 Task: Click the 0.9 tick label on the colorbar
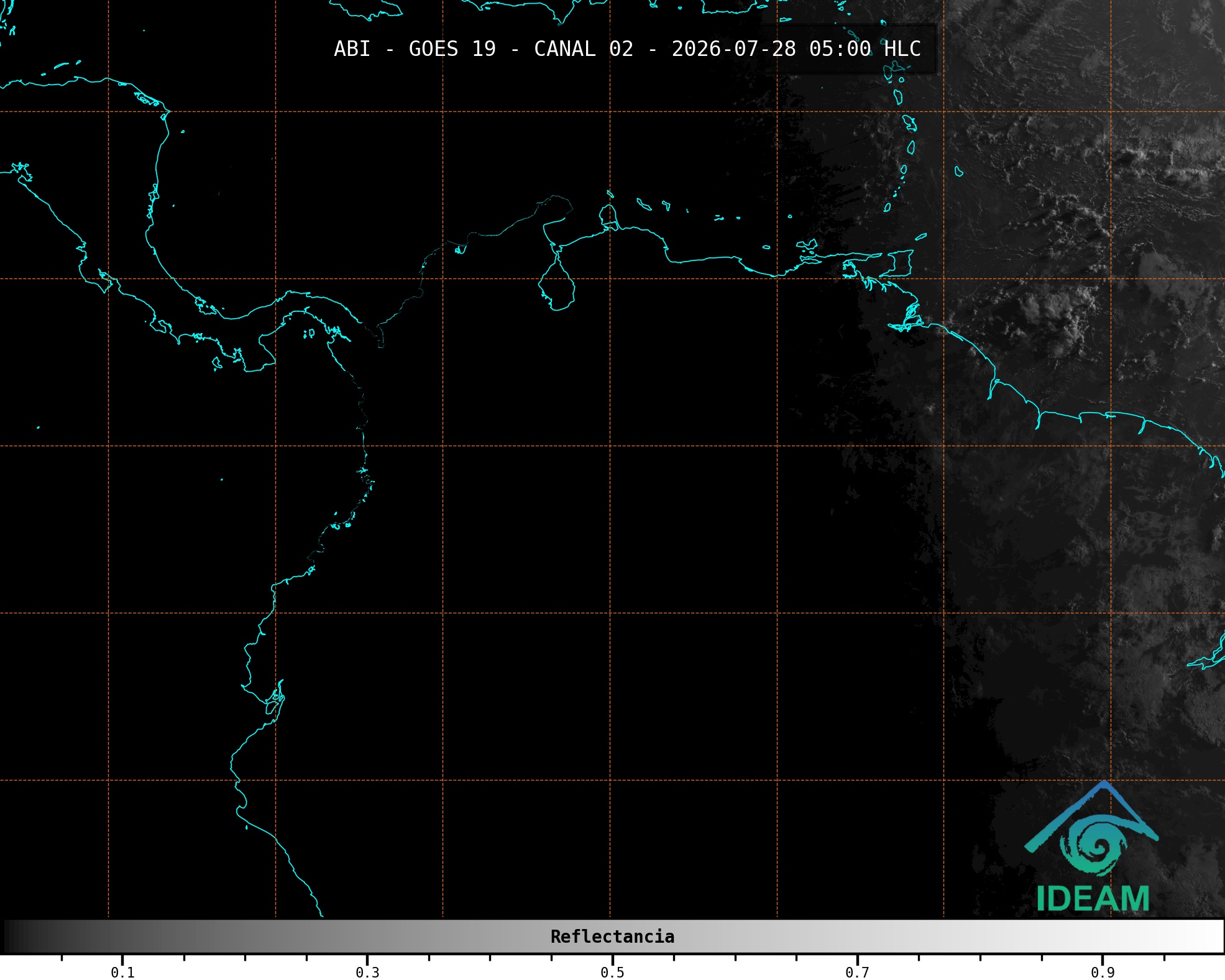click(x=1103, y=973)
